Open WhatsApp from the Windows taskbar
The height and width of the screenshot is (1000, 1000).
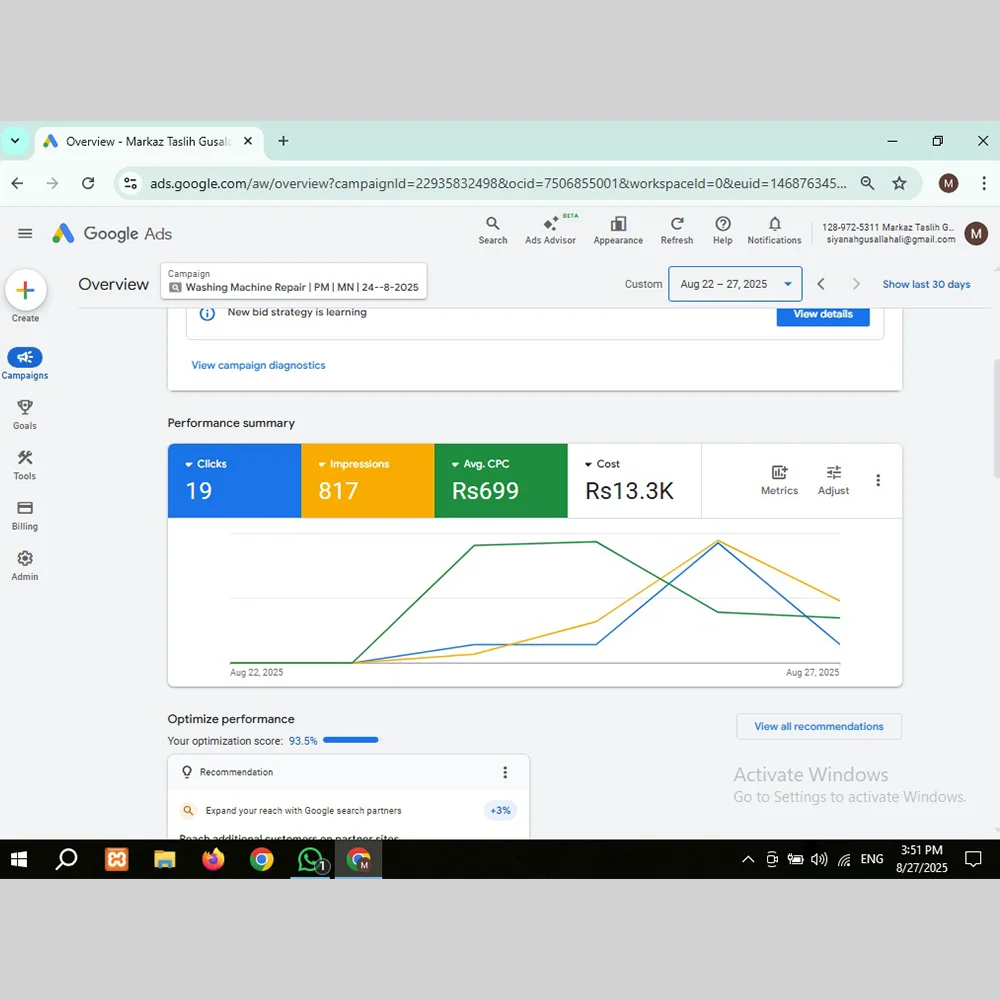pyautogui.click(x=311, y=859)
